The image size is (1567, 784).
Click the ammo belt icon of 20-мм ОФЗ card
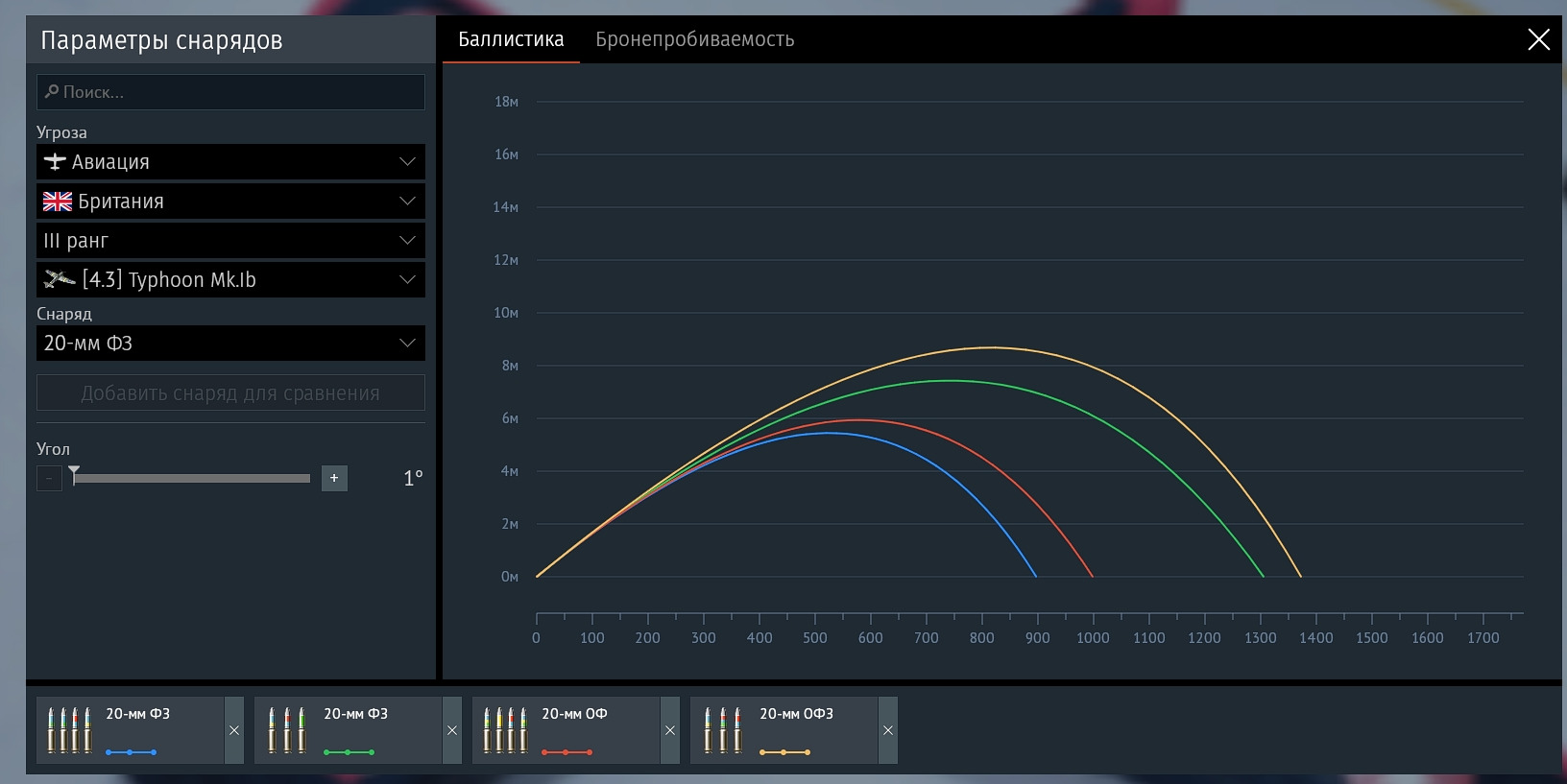click(723, 730)
